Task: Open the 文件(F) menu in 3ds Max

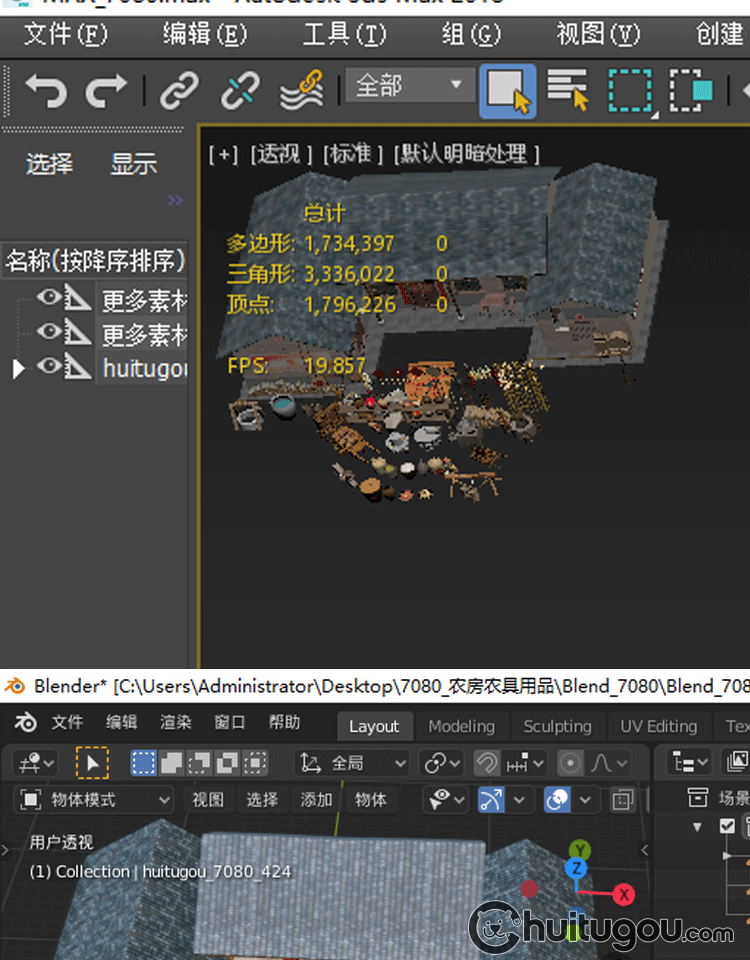Action: [66, 34]
